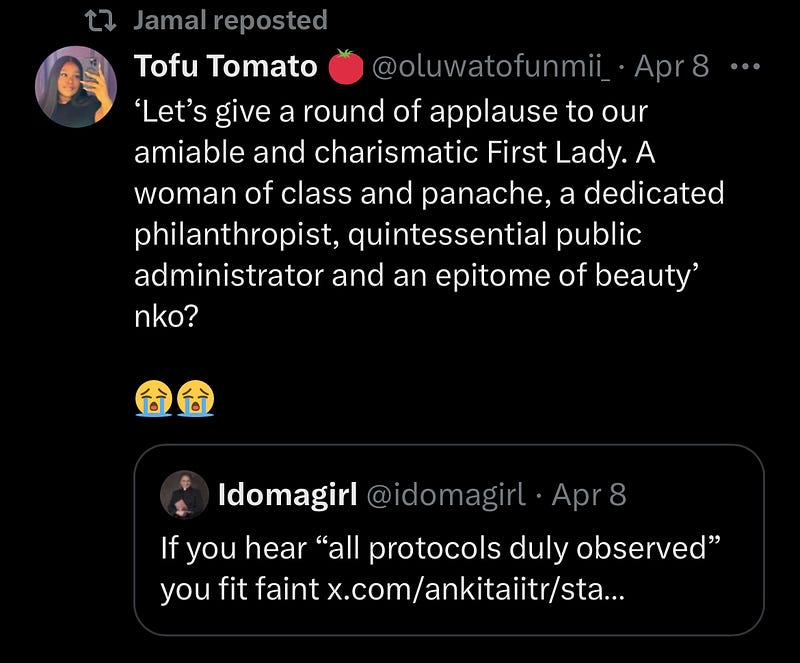The image size is (800, 663).
Task: Click the tomato emoji beside the name
Action: pos(344,68)
